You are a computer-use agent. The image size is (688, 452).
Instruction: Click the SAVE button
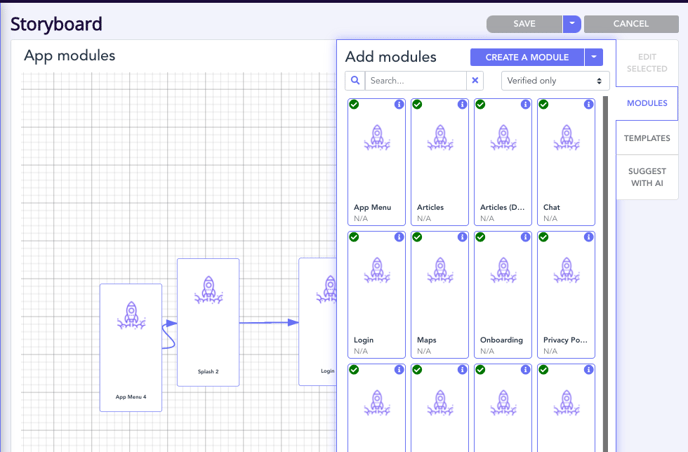point(524,24)
